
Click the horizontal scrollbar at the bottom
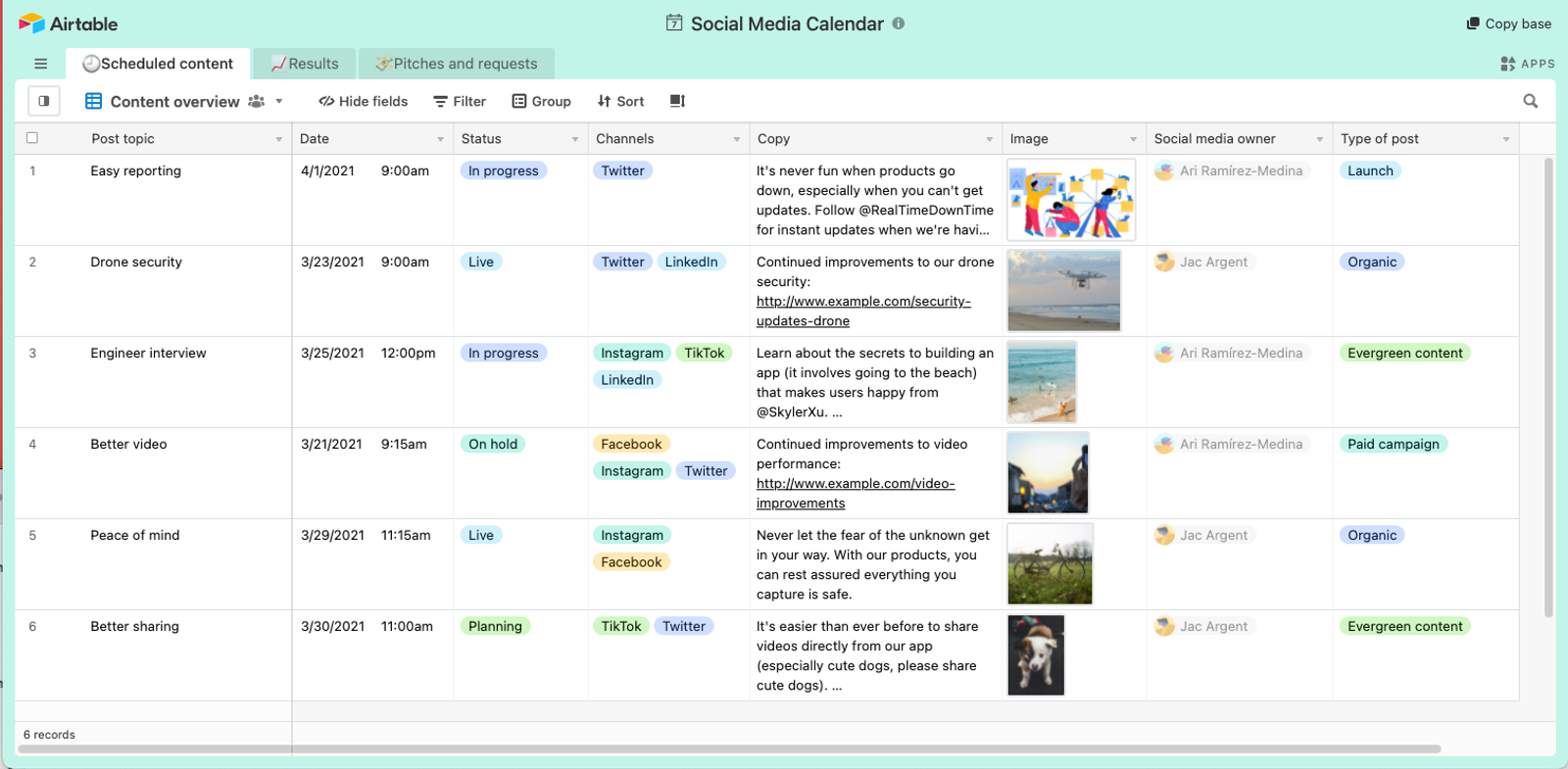coord(730,748)
